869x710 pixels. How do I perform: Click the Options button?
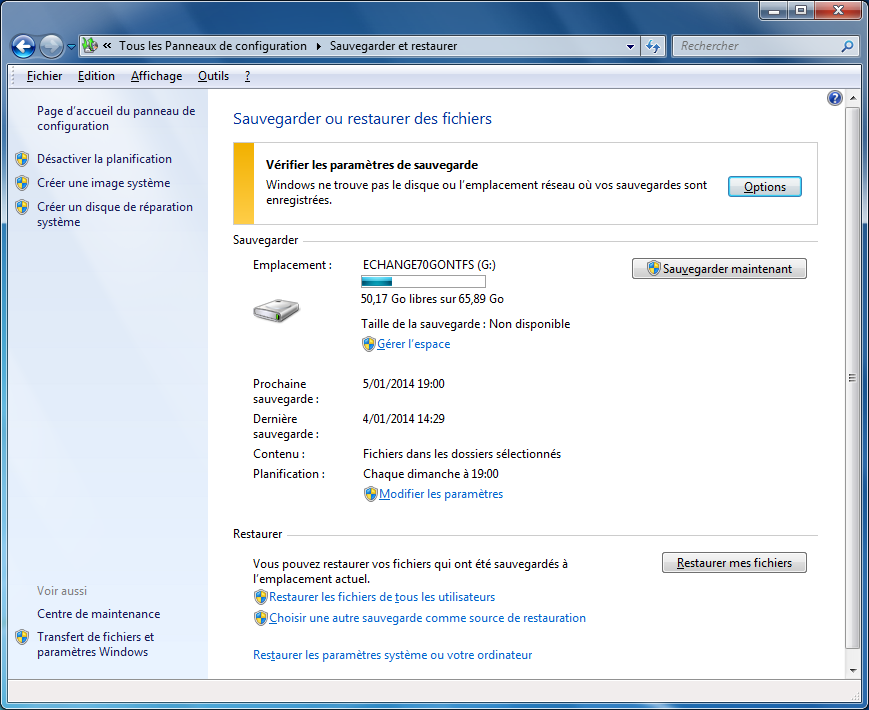[764, 187]
